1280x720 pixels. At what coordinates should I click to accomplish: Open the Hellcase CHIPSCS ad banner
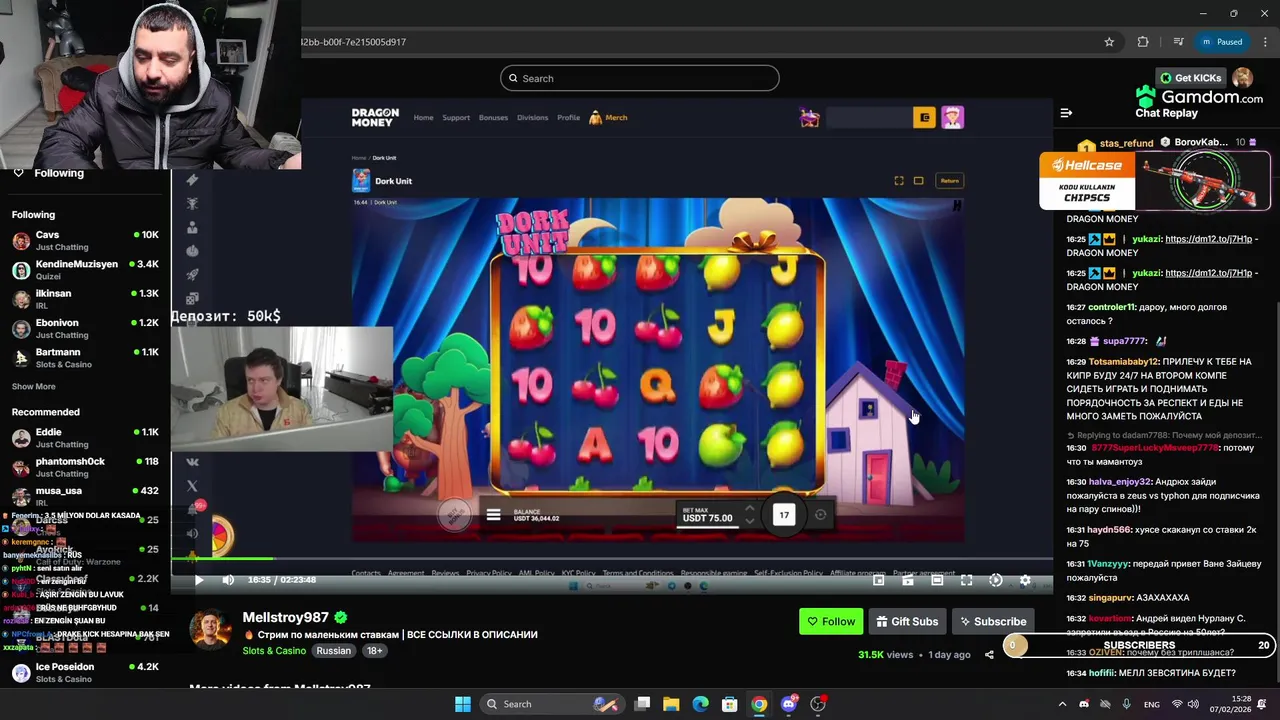pyautogui.click(x=1155, y=181)
